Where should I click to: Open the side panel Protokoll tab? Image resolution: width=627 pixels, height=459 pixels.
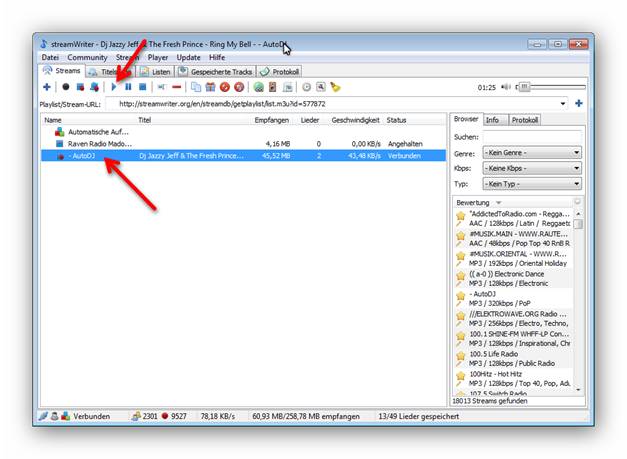coord(525,120)
